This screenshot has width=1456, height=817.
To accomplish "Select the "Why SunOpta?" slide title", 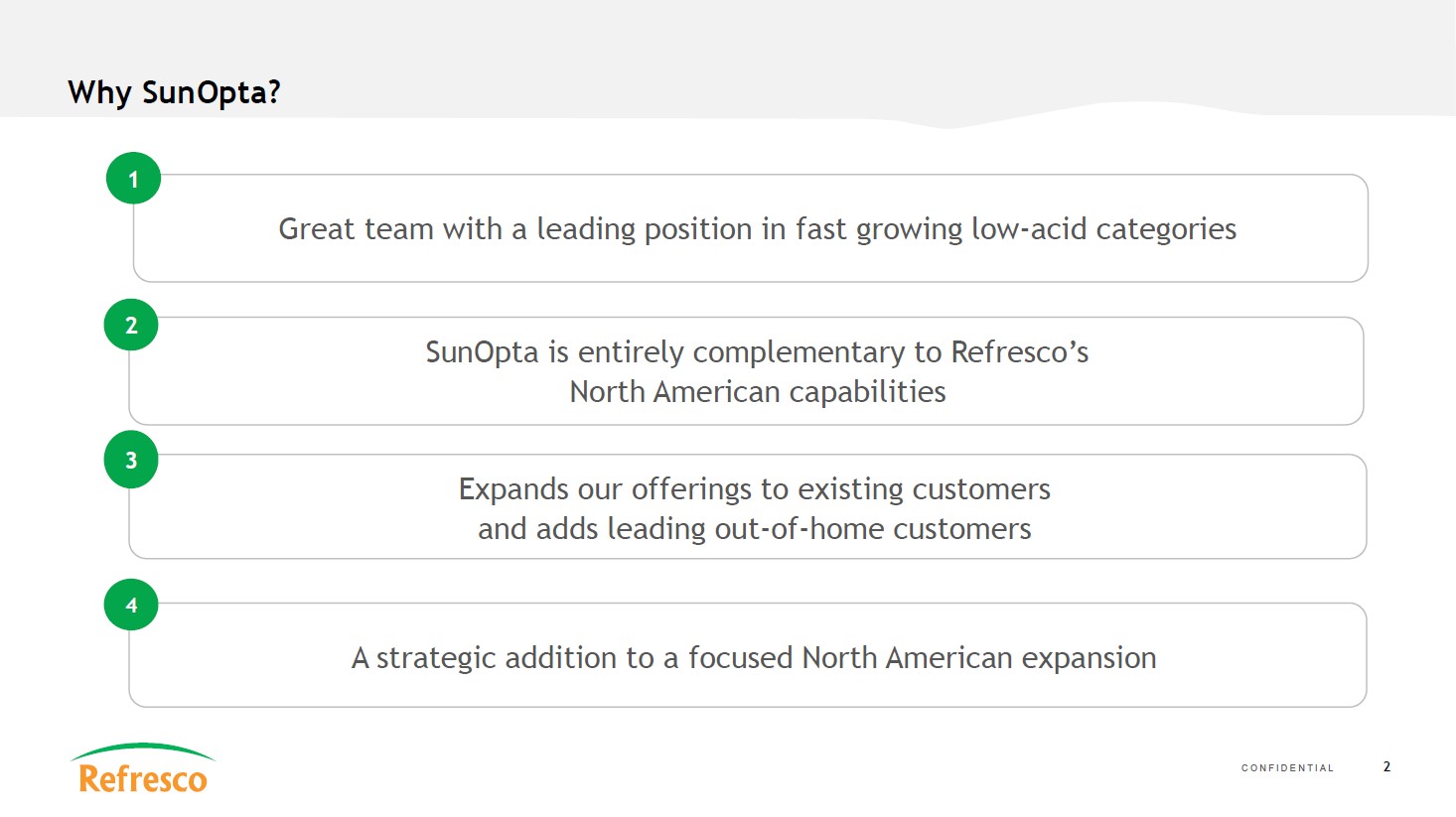I will click(x=174, y=92).
